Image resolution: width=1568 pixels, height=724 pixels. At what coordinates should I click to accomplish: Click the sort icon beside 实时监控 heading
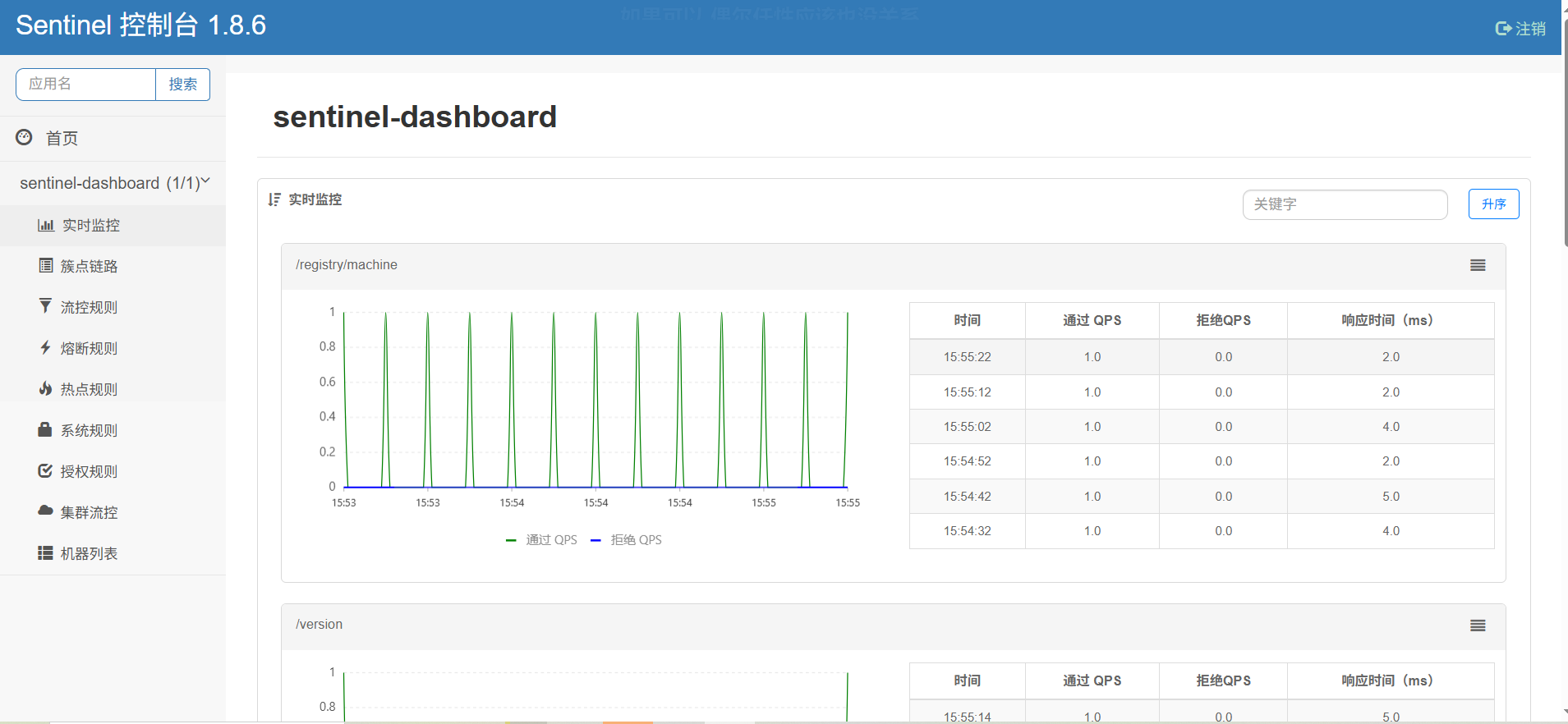coord(274,199)
